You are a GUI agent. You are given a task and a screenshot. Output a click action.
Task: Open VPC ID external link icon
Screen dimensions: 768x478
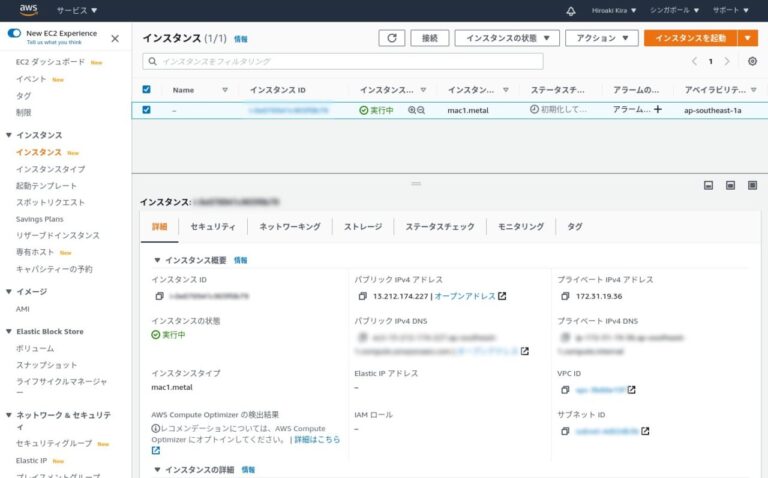pos(631,390)
